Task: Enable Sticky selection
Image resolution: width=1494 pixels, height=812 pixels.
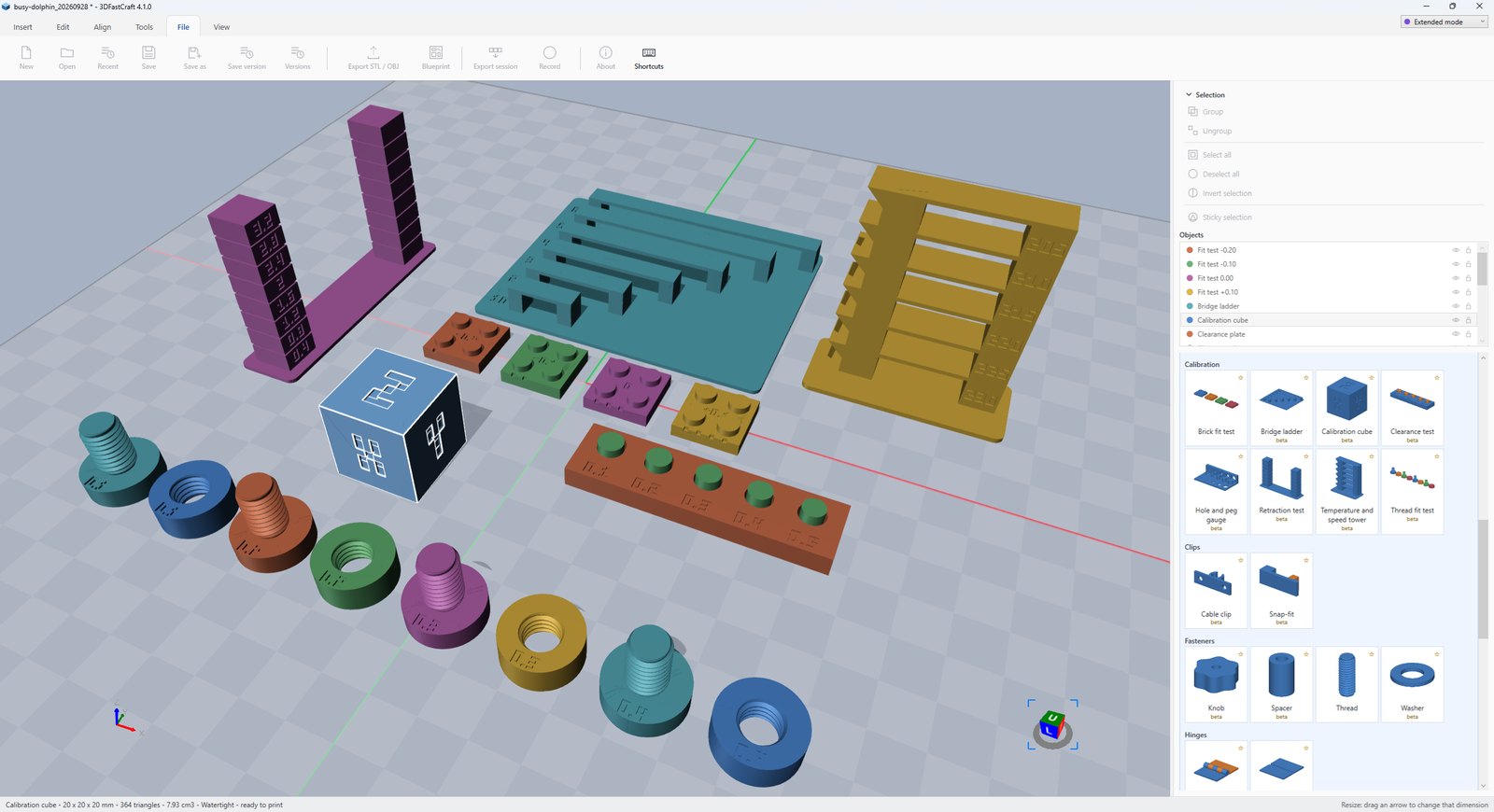Action: 1227,217
